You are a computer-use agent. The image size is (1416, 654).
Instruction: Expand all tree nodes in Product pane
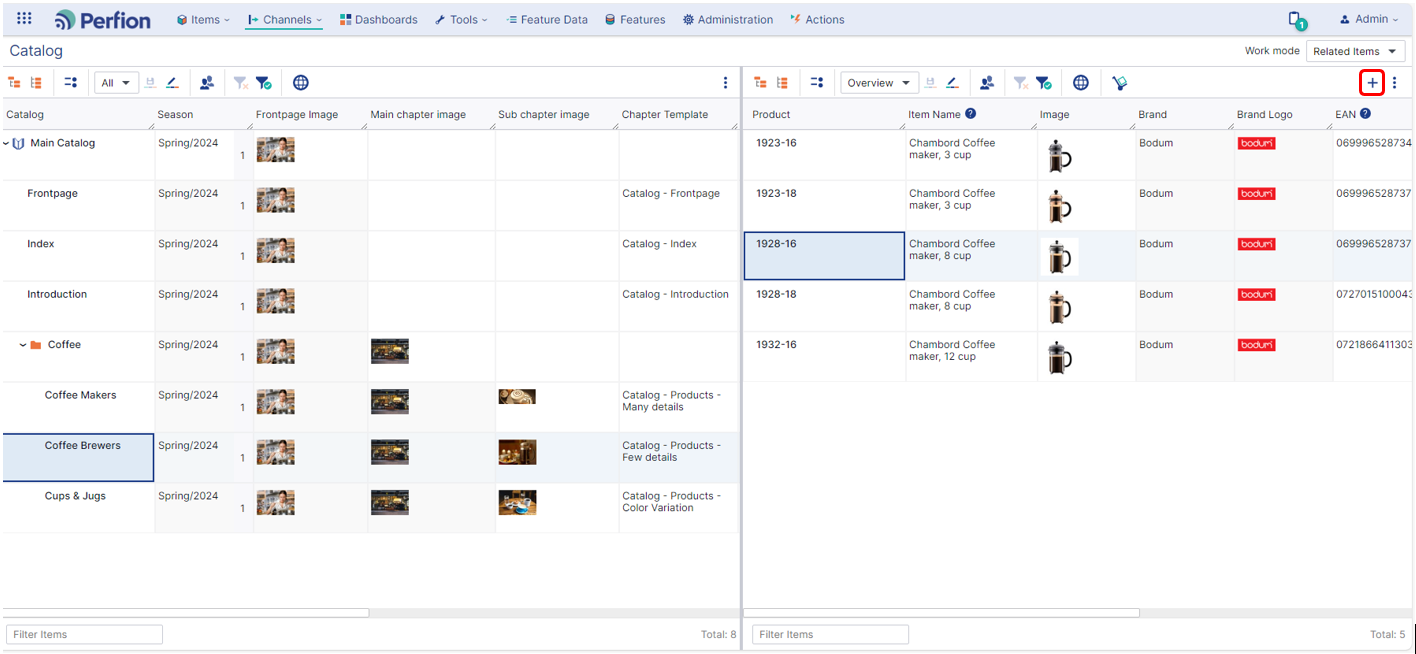click(x=782, y=83)
